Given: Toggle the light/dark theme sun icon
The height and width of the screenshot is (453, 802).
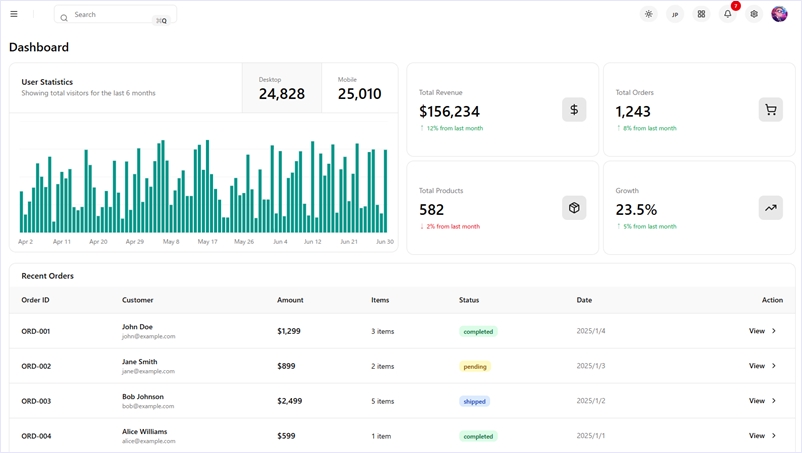Looking at the screenshot, I should pos(649,14).
